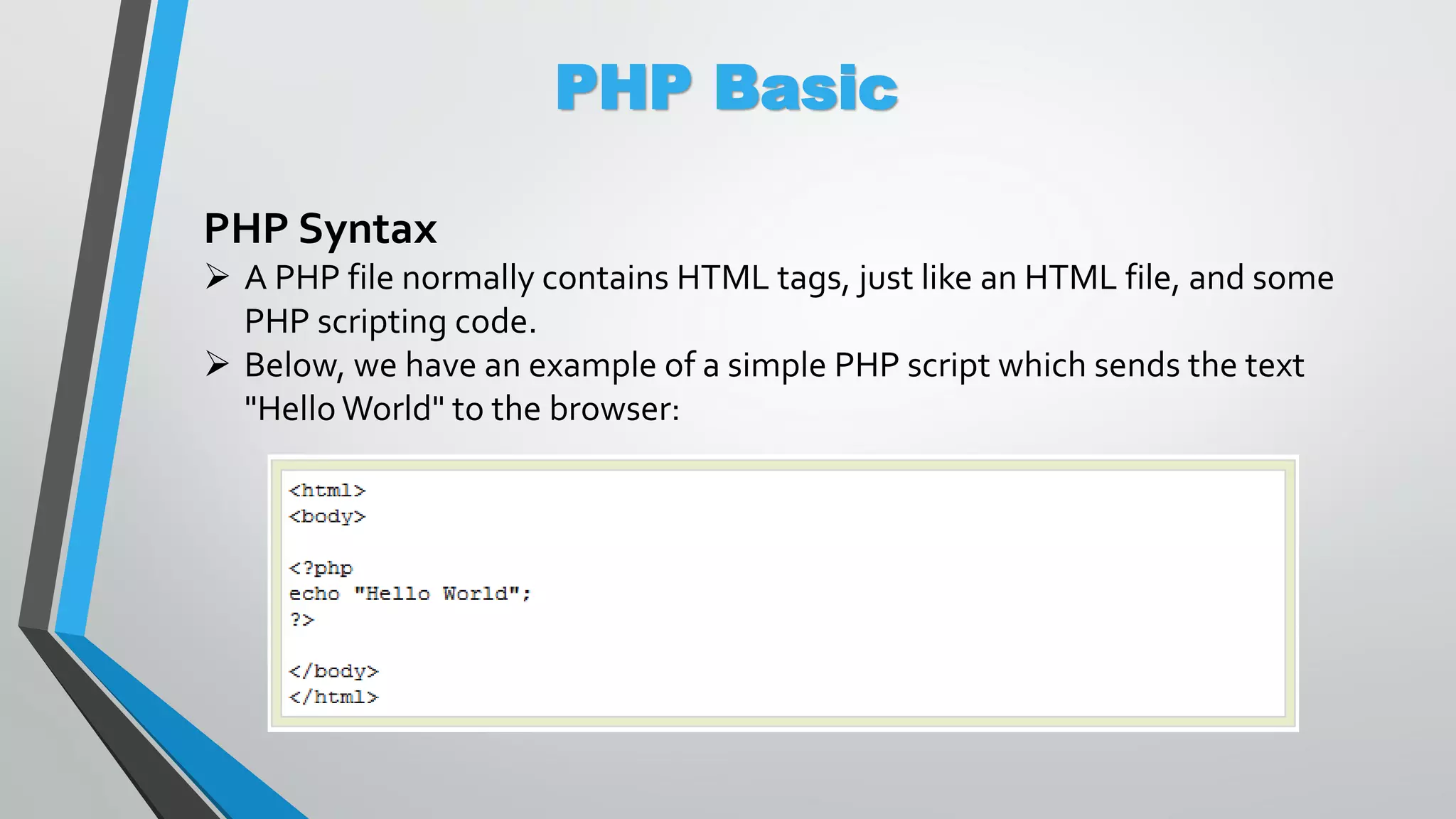Click the second arrow bullet icon
Screen dimensions: 1456x819
pos(217,364)
